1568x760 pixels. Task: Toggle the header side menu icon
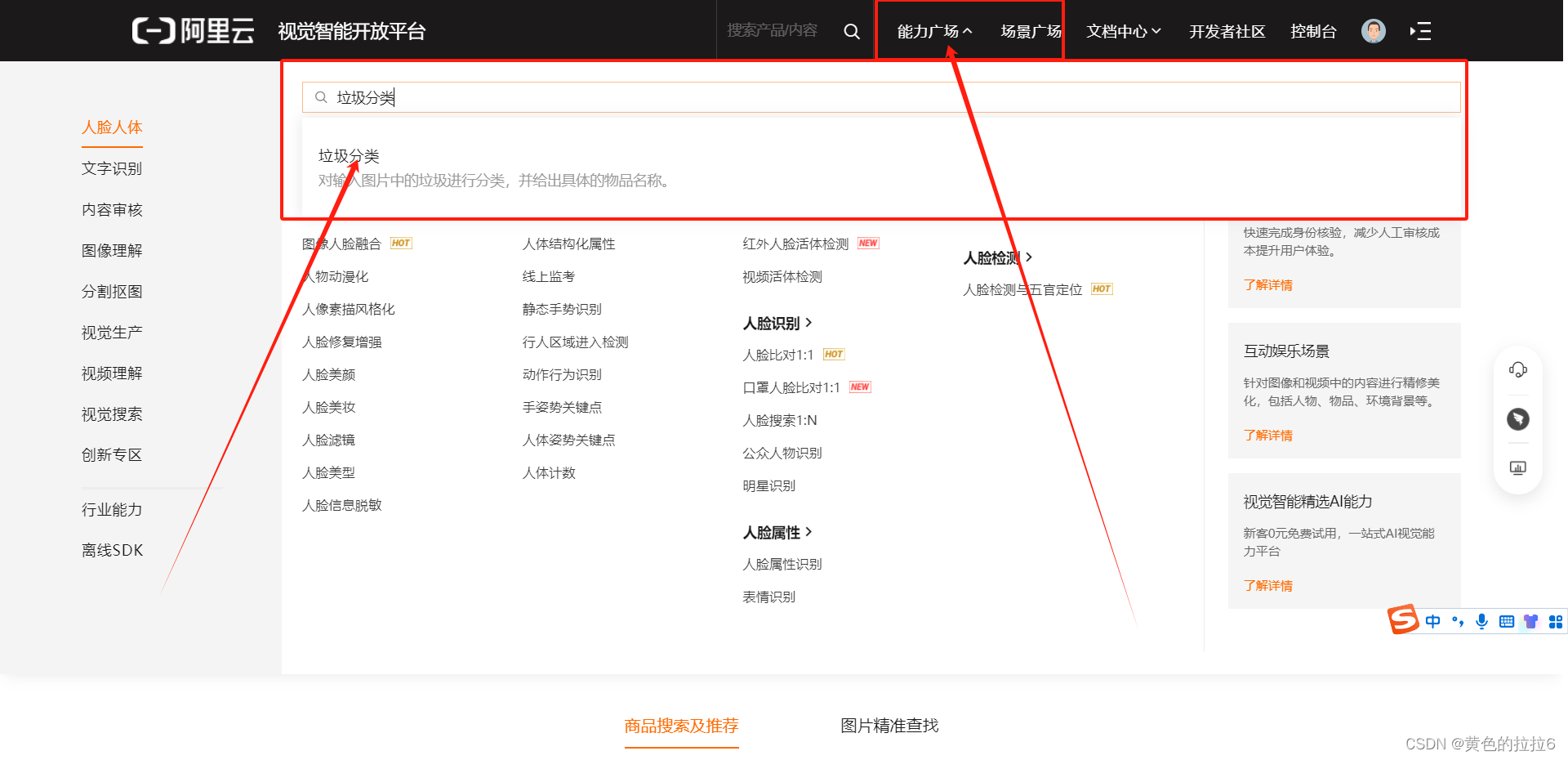point(1420,31)
